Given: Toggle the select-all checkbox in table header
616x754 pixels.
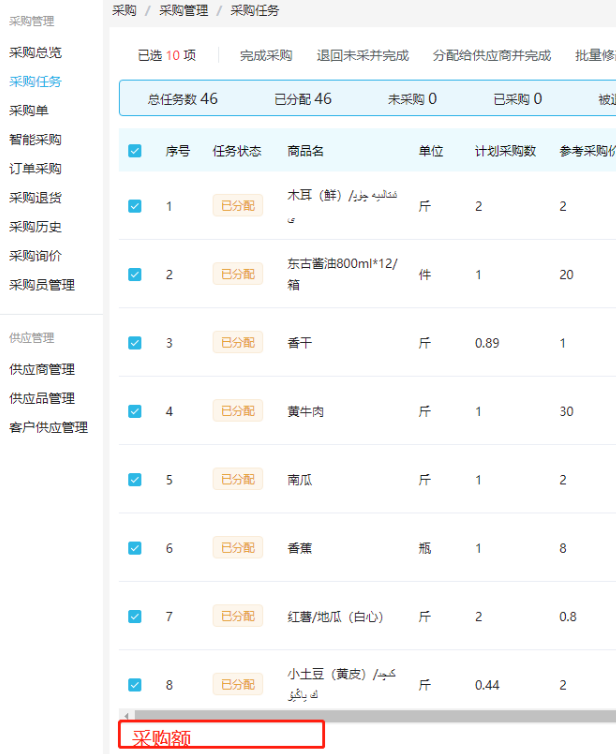Looking at the screenshot, I should 135,151.
